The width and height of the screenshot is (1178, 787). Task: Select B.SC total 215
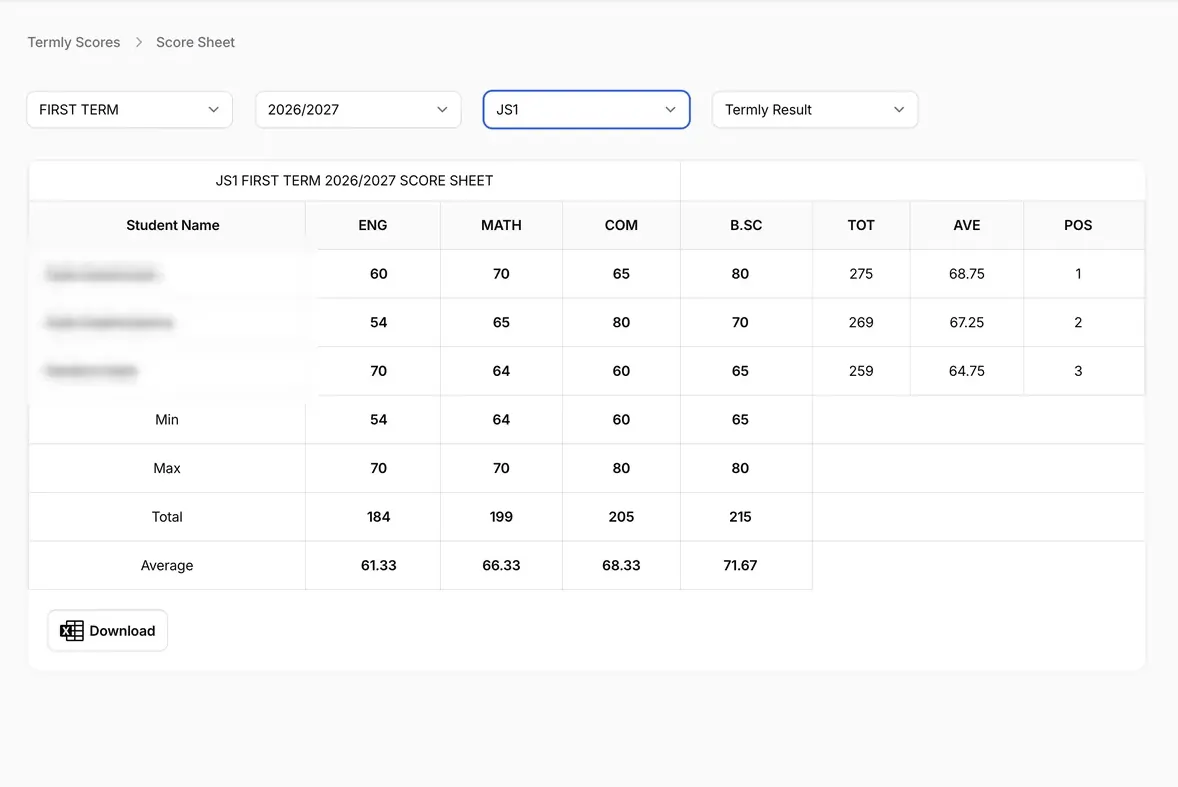click(740, 517)
